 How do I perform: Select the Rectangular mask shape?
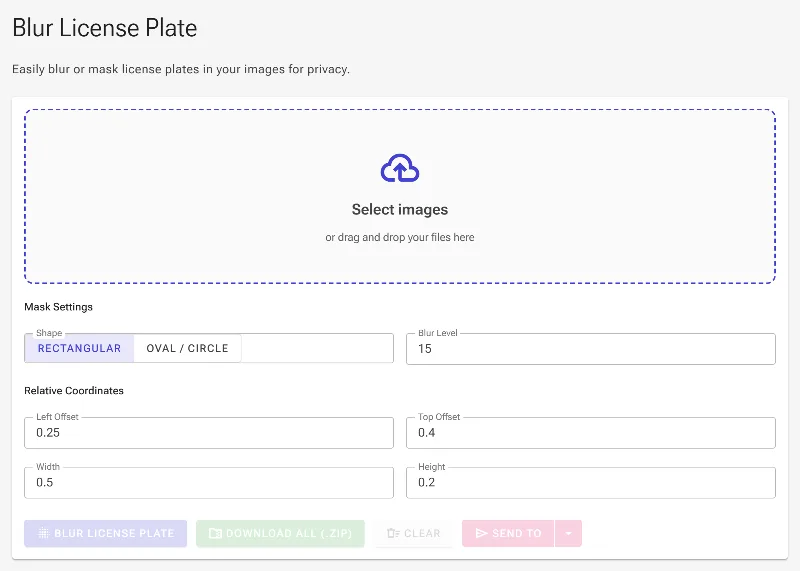pos(80,349)
